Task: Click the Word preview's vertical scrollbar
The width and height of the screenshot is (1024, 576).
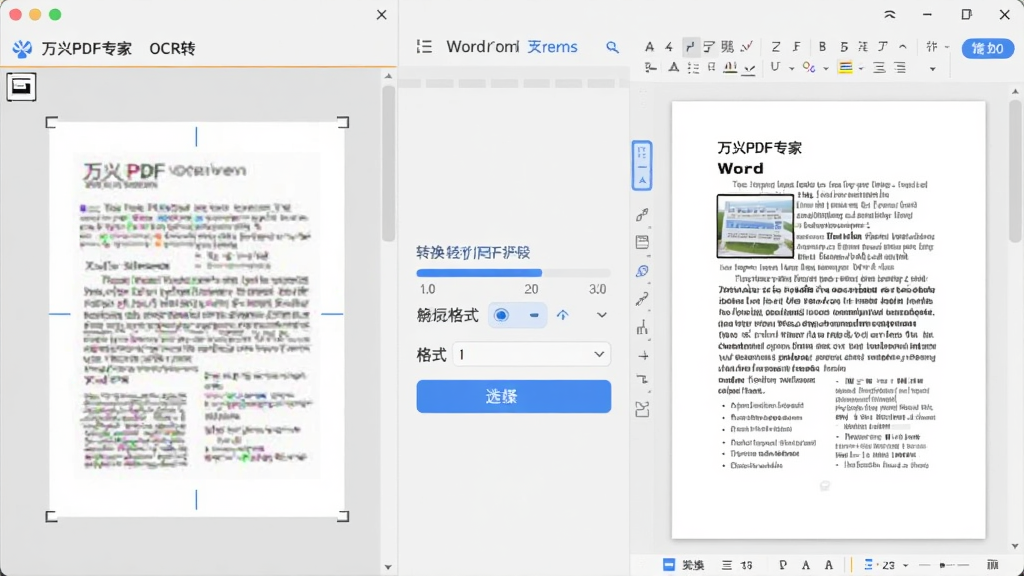Action: (1014, 170)
